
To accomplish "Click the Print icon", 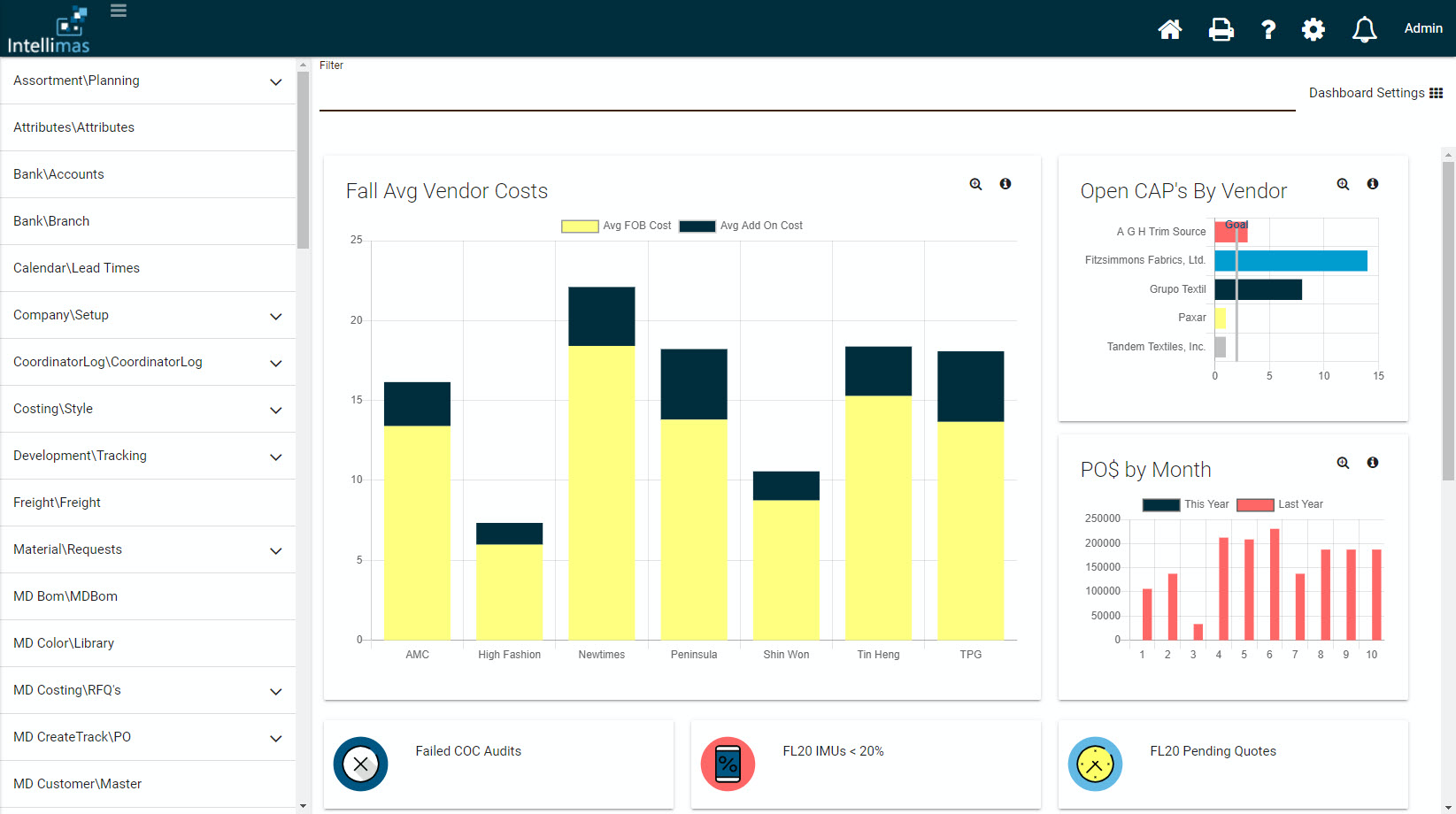I will [x=1221, y=29].
